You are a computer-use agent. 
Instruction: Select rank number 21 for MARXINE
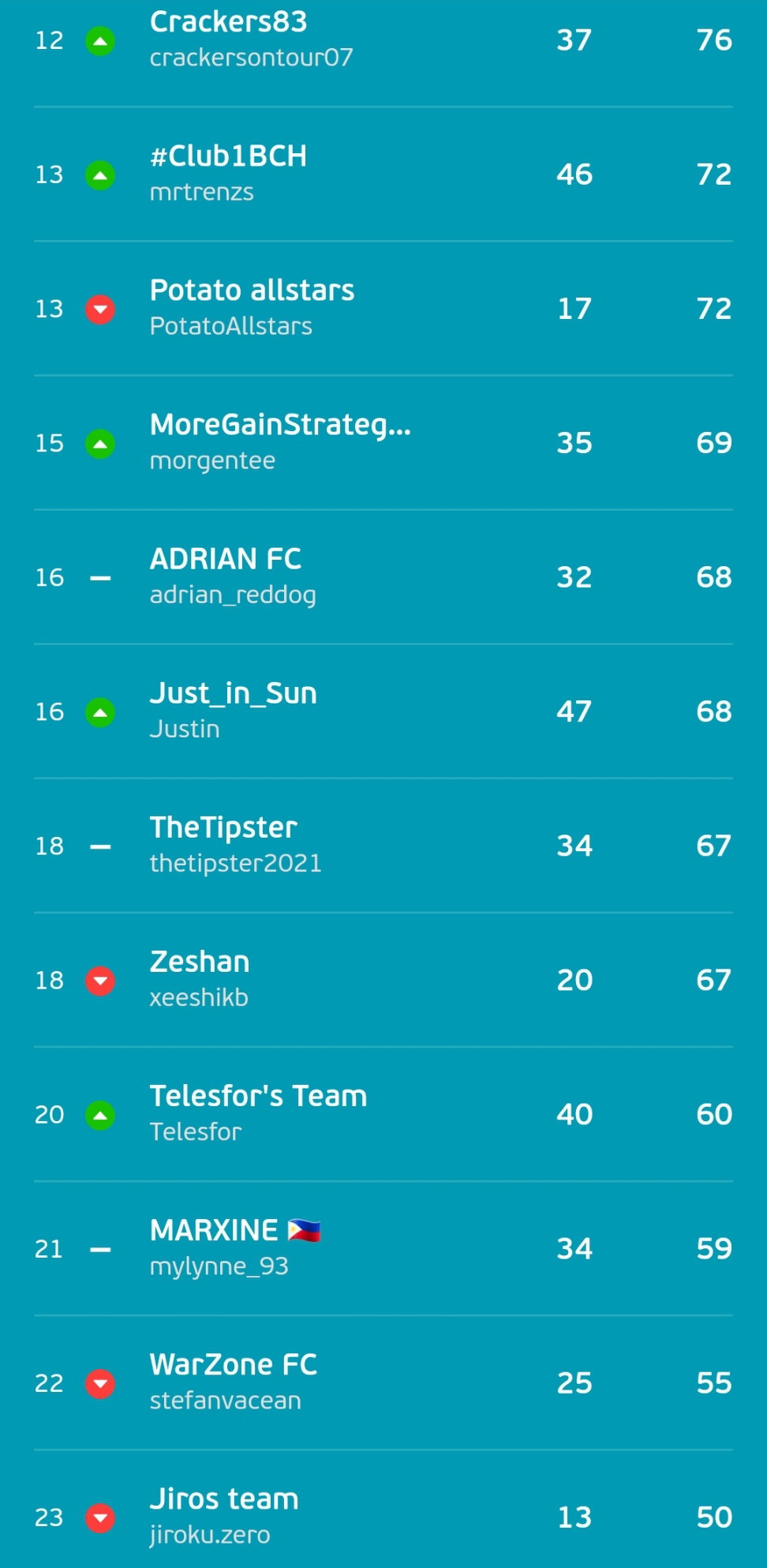pyautogui.click(x=48, y=1249)
